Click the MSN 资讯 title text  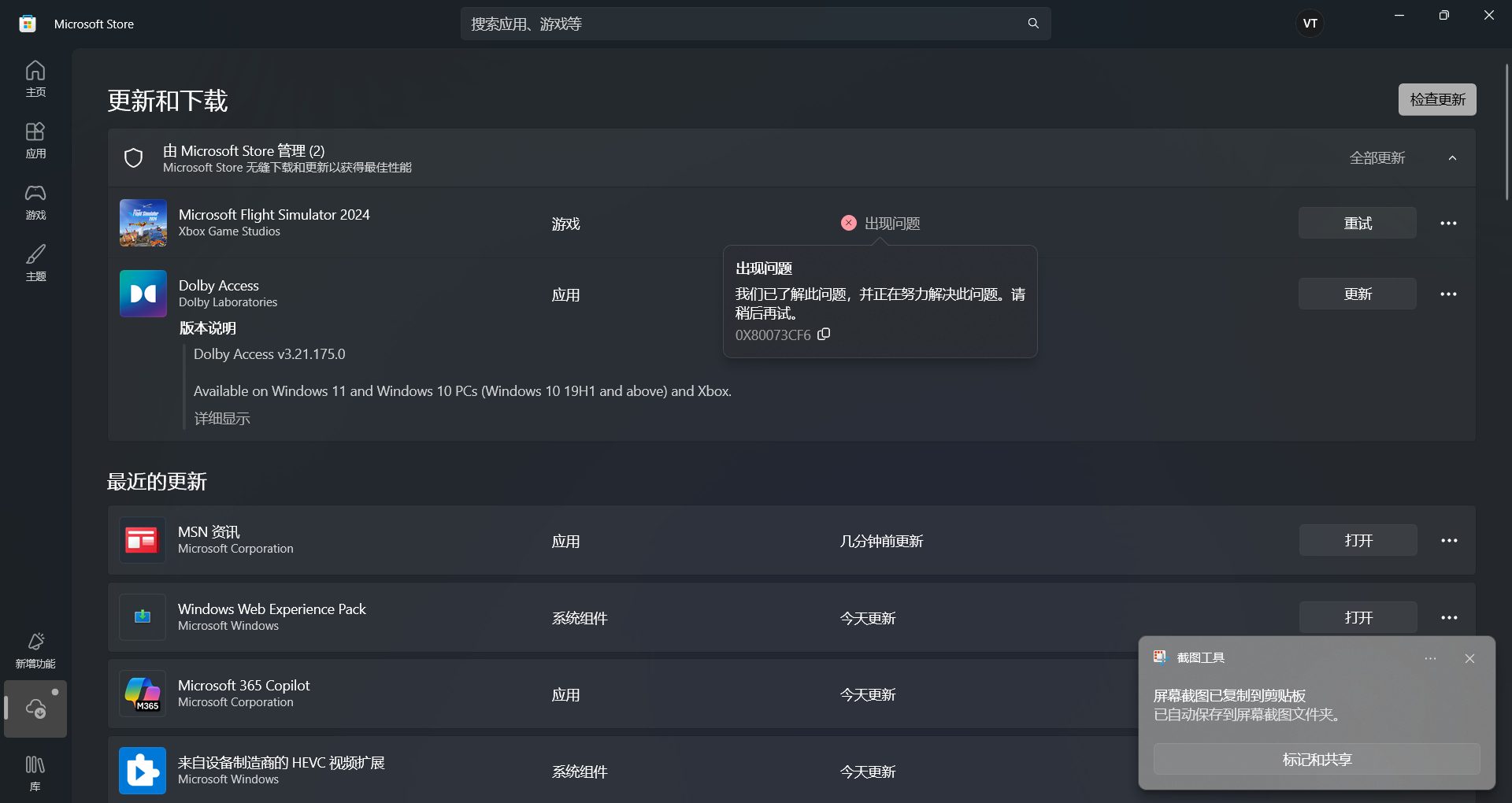(209, 531)
